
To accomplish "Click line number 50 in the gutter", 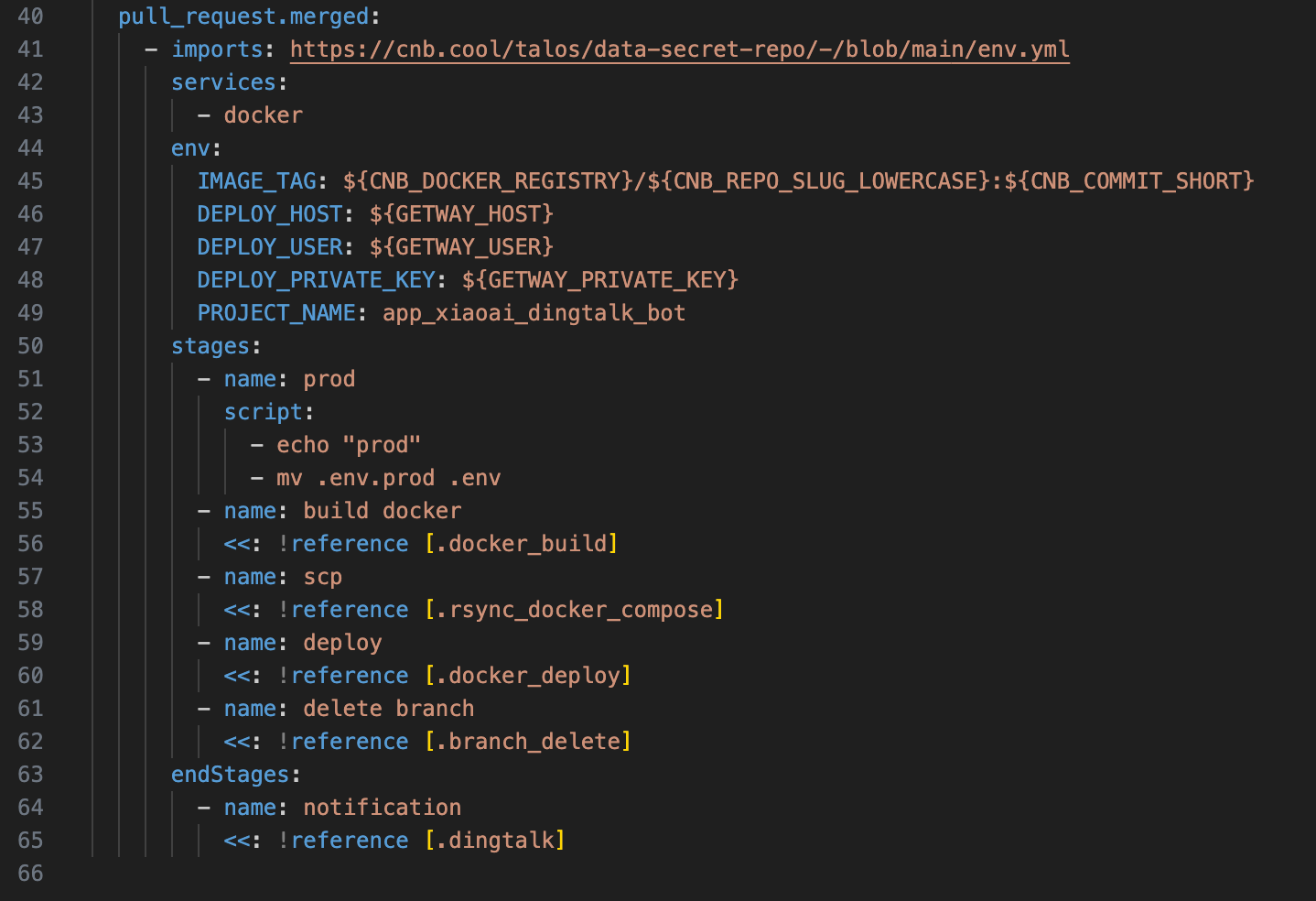I will [x=30, y=346].
